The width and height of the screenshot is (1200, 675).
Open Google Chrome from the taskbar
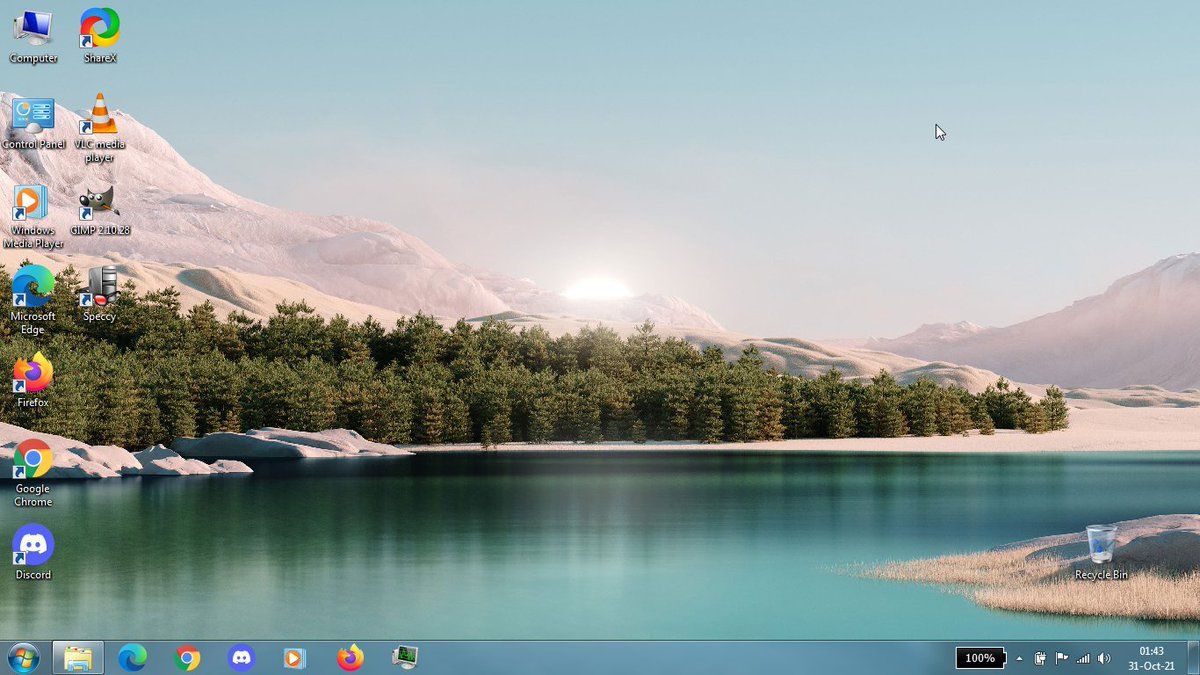187,657
